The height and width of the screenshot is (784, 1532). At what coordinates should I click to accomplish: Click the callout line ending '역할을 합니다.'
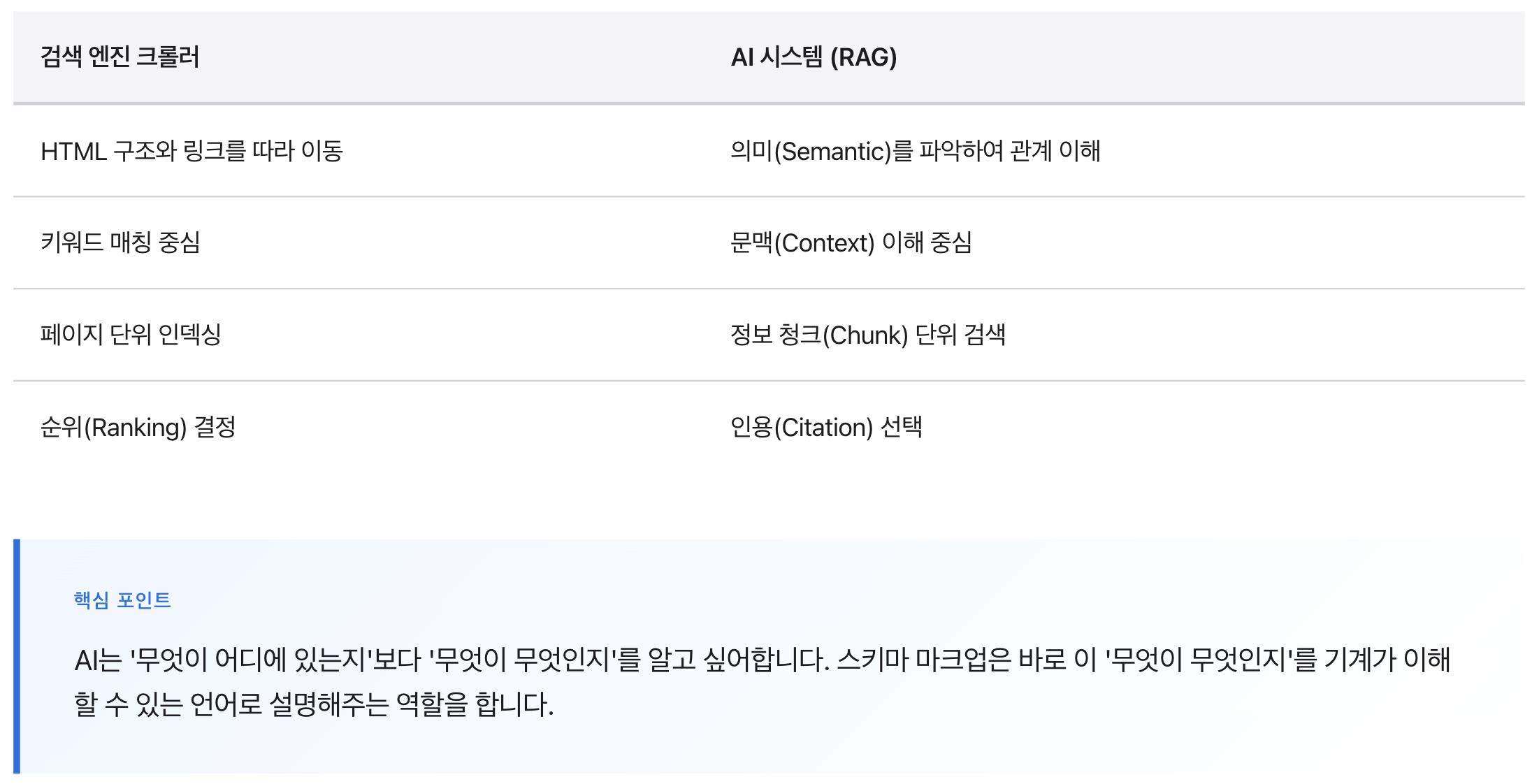[x=314, y=704]
